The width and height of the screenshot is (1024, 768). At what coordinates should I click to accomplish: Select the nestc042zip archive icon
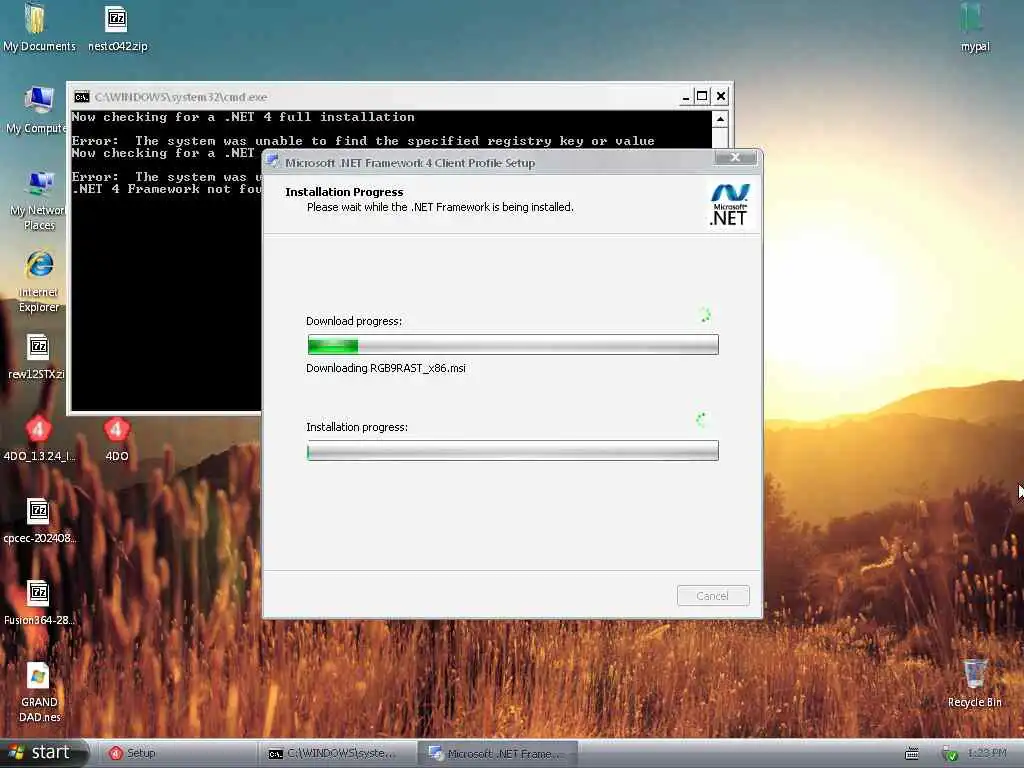coord(117,27)
